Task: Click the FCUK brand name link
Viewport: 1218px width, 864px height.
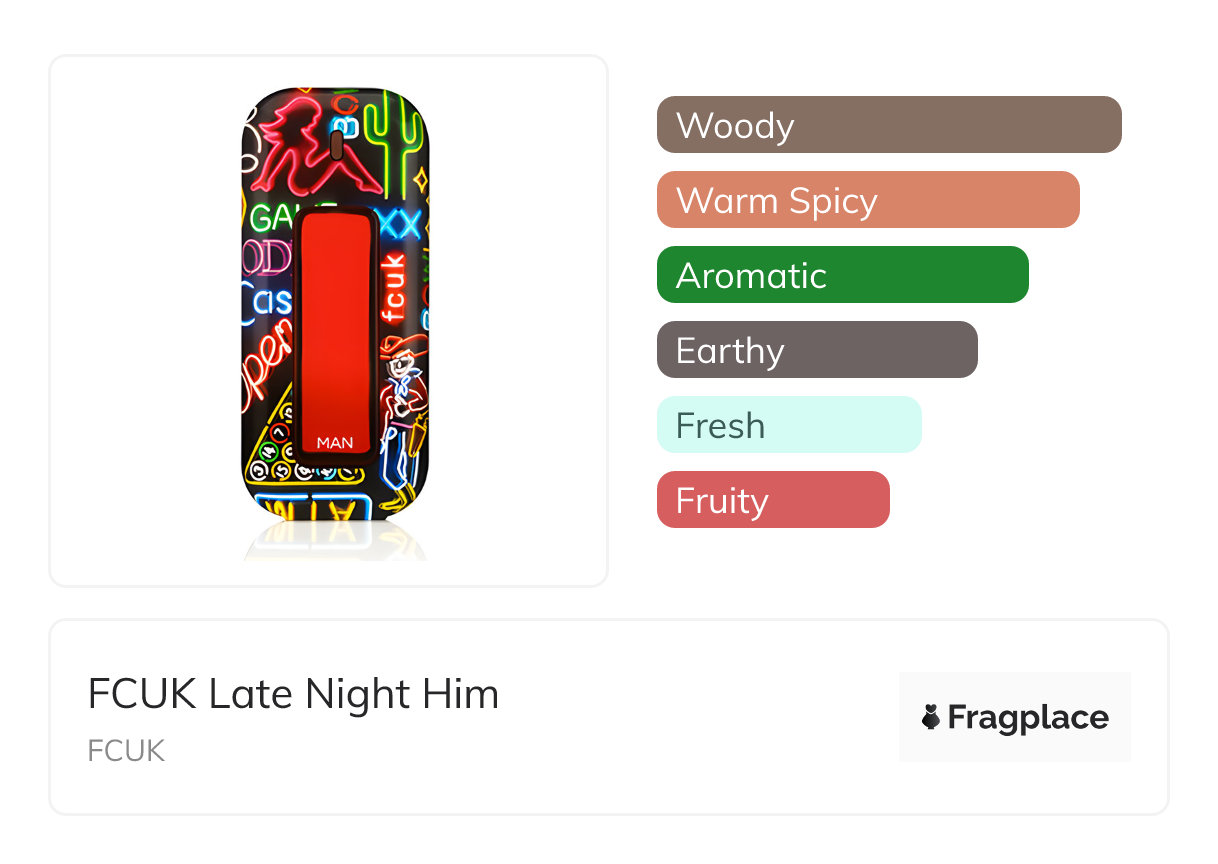Action: tap(126, 751)
